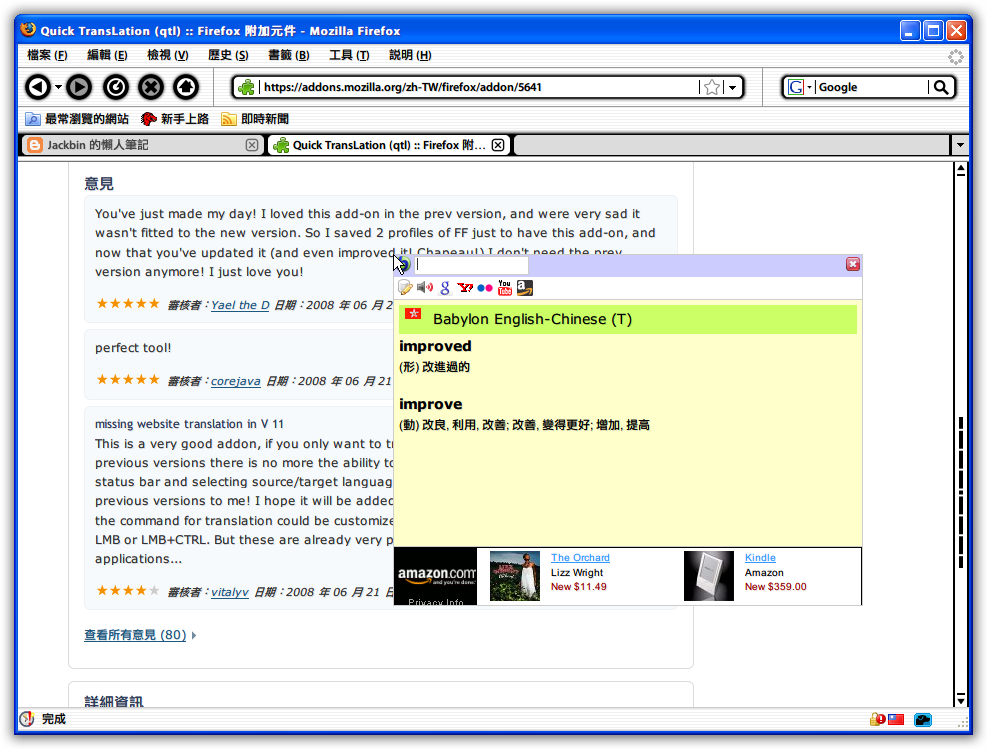The height and width of the screenshot is (749, 987).
Task: Bookmark this page with the star icon
Action: coord(712,87)
